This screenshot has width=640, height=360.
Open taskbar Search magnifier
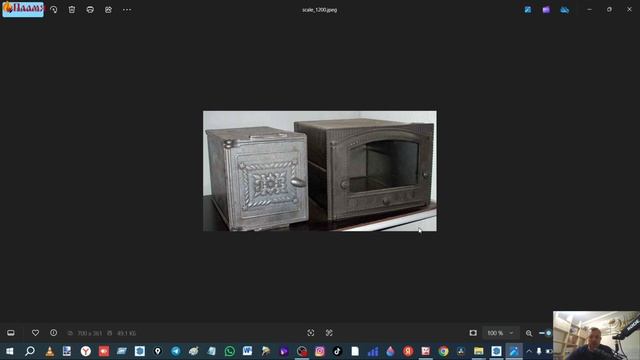tap(30, 351)
